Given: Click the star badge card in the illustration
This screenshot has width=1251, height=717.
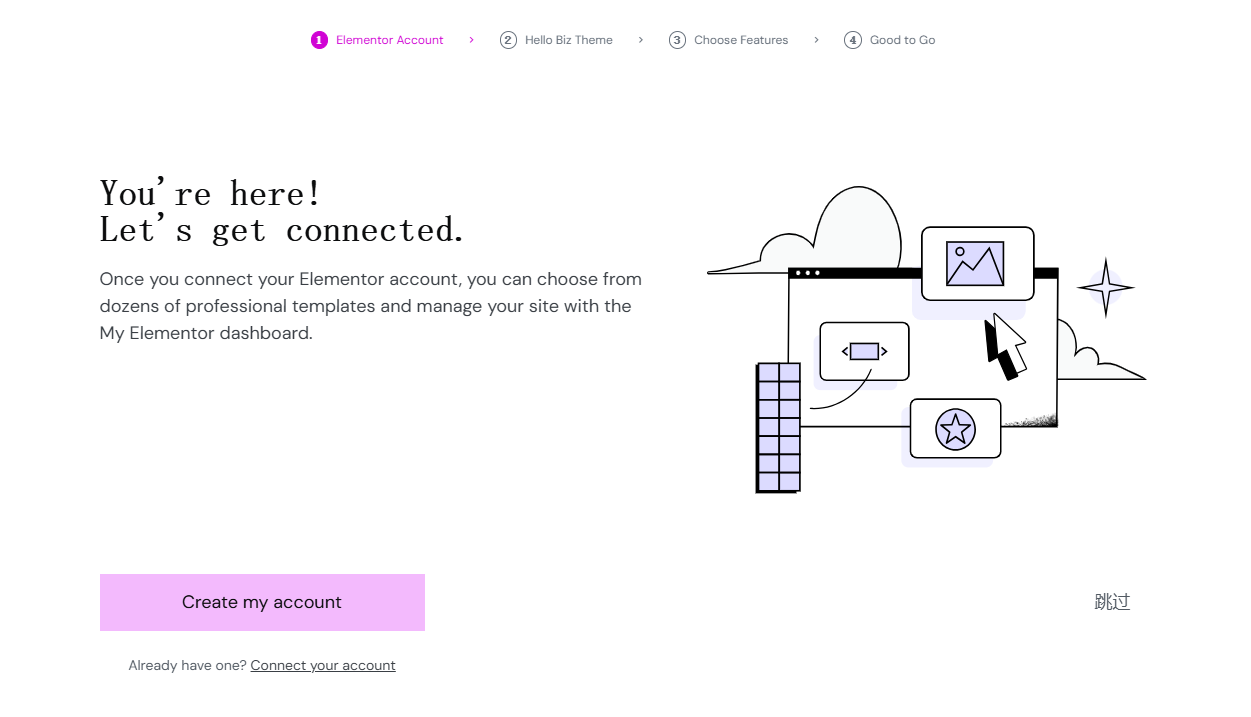Looking at the screenshot, I should (x=955, y=429).
